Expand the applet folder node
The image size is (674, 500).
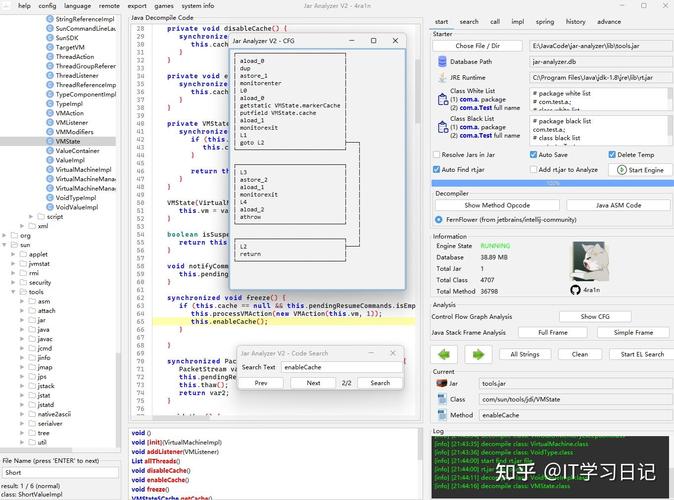[x=13, y=254]
